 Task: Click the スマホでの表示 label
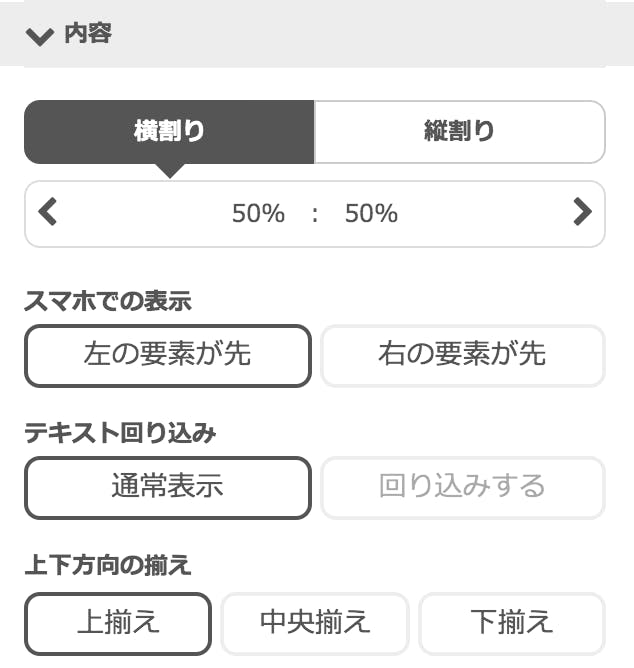(108, 301)
